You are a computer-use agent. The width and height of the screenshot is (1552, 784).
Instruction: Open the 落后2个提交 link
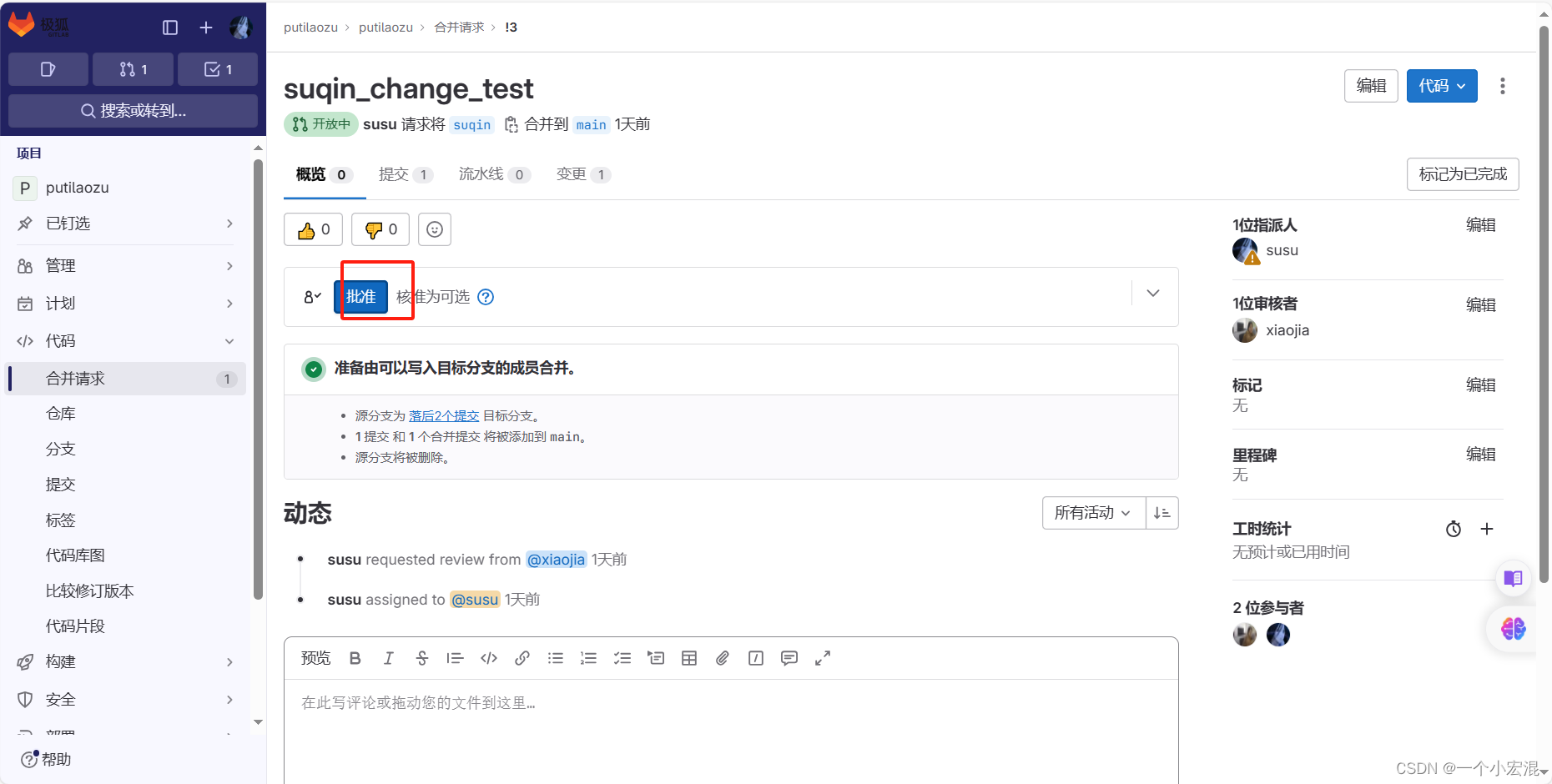click(x=444, y=415)
